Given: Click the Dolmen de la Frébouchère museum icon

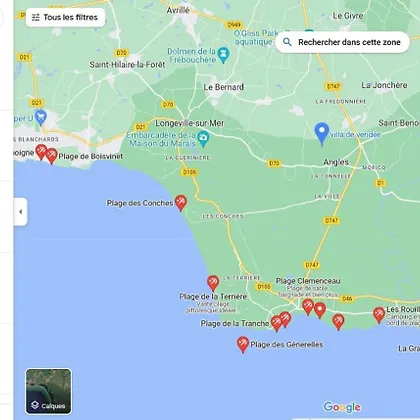Looking at the screenshot, I should (x=224, y=55).
